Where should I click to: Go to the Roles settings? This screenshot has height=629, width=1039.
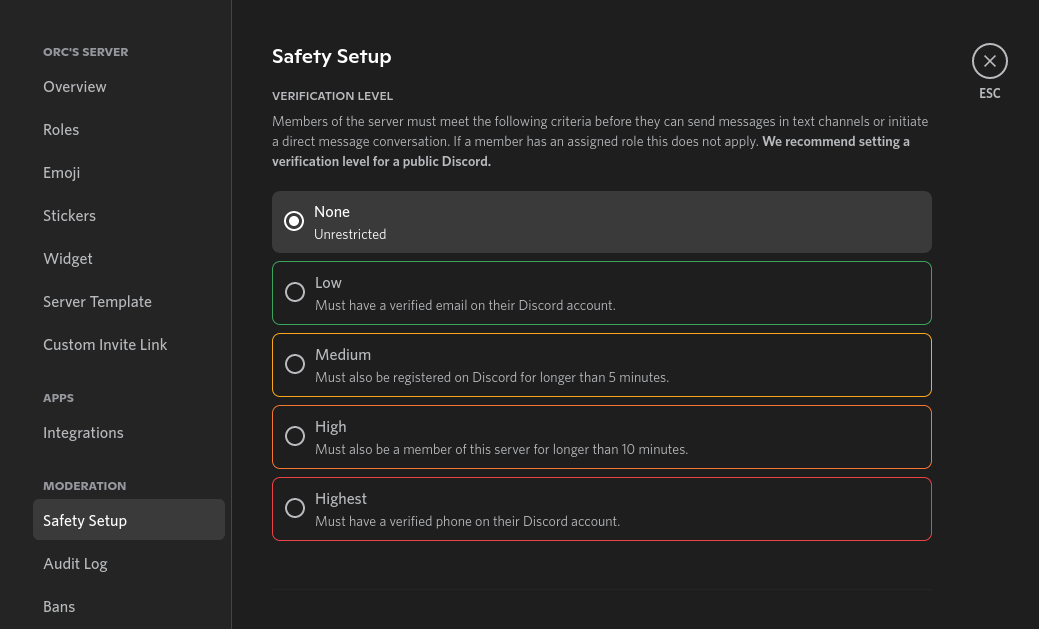(x=61, y=130)
